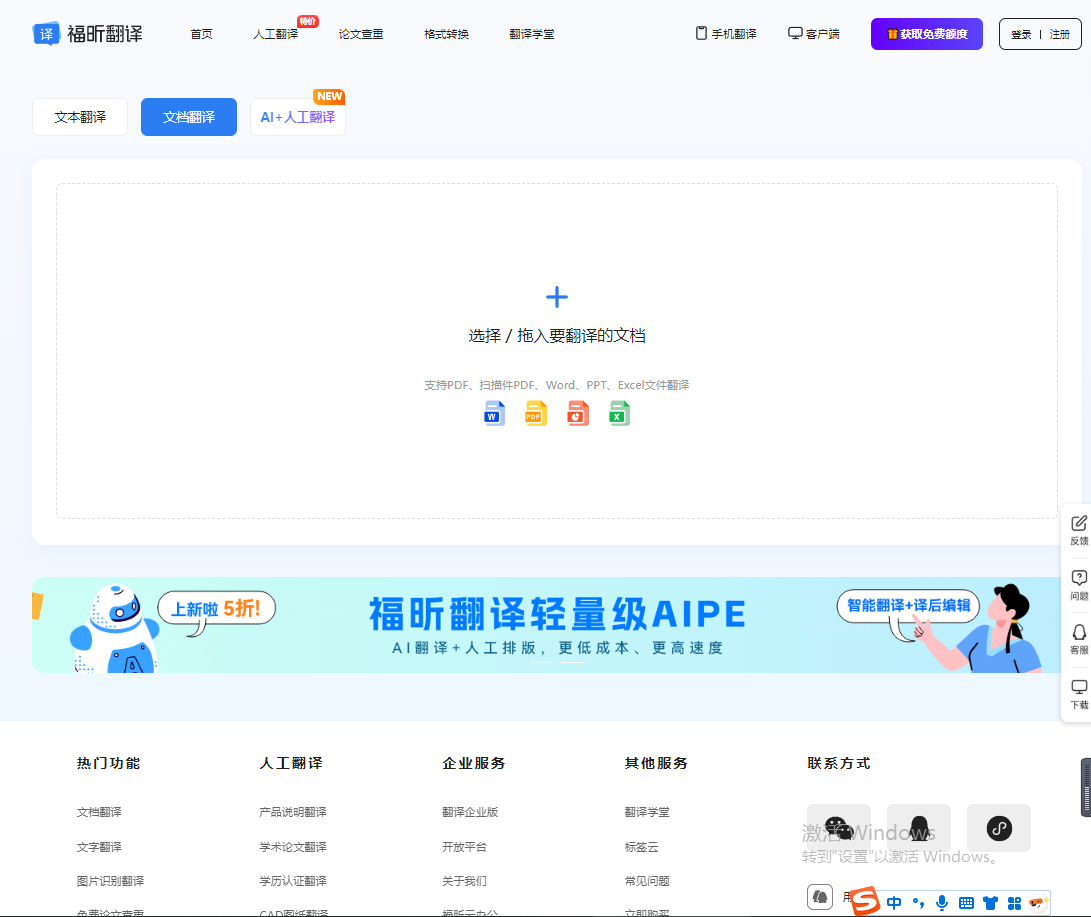Open the 文档翻译 footer link

pos(99,812)
